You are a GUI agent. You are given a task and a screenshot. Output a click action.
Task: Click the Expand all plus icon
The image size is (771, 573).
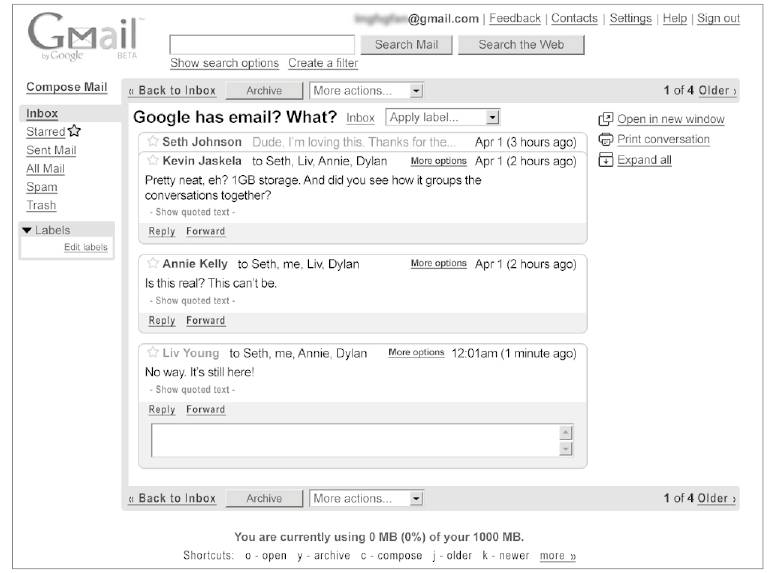pos(605,160)
